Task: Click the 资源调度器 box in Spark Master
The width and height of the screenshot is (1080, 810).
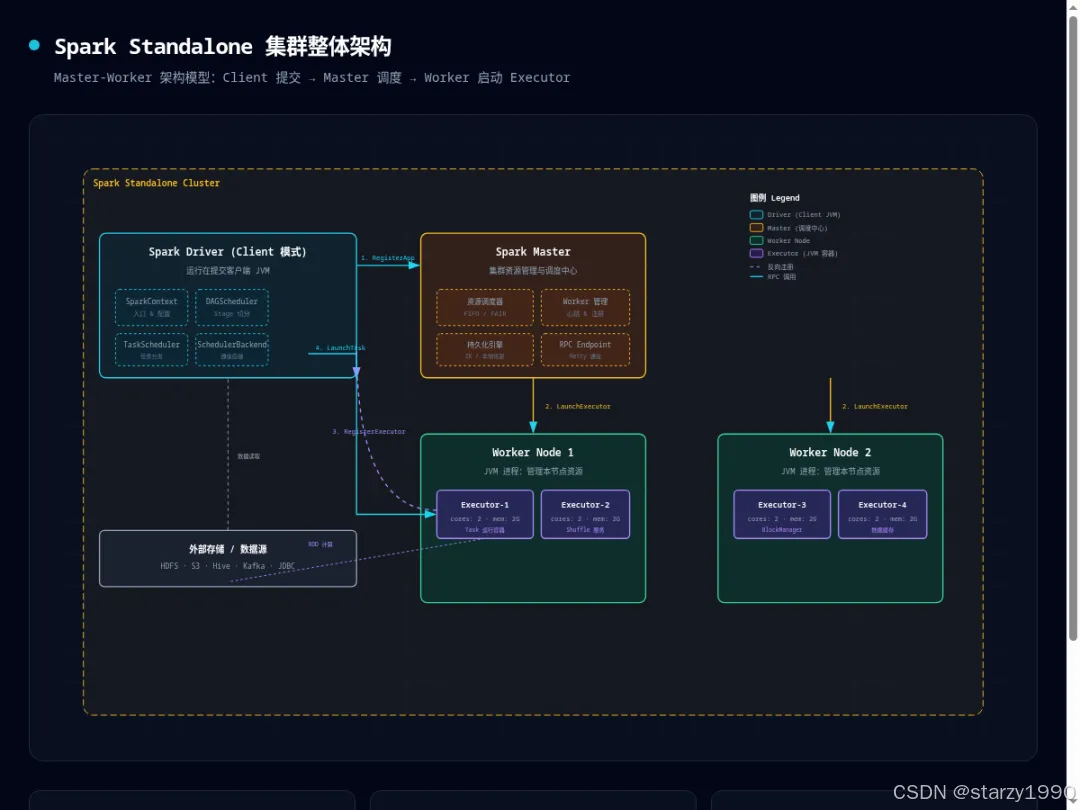Action: 485,307
